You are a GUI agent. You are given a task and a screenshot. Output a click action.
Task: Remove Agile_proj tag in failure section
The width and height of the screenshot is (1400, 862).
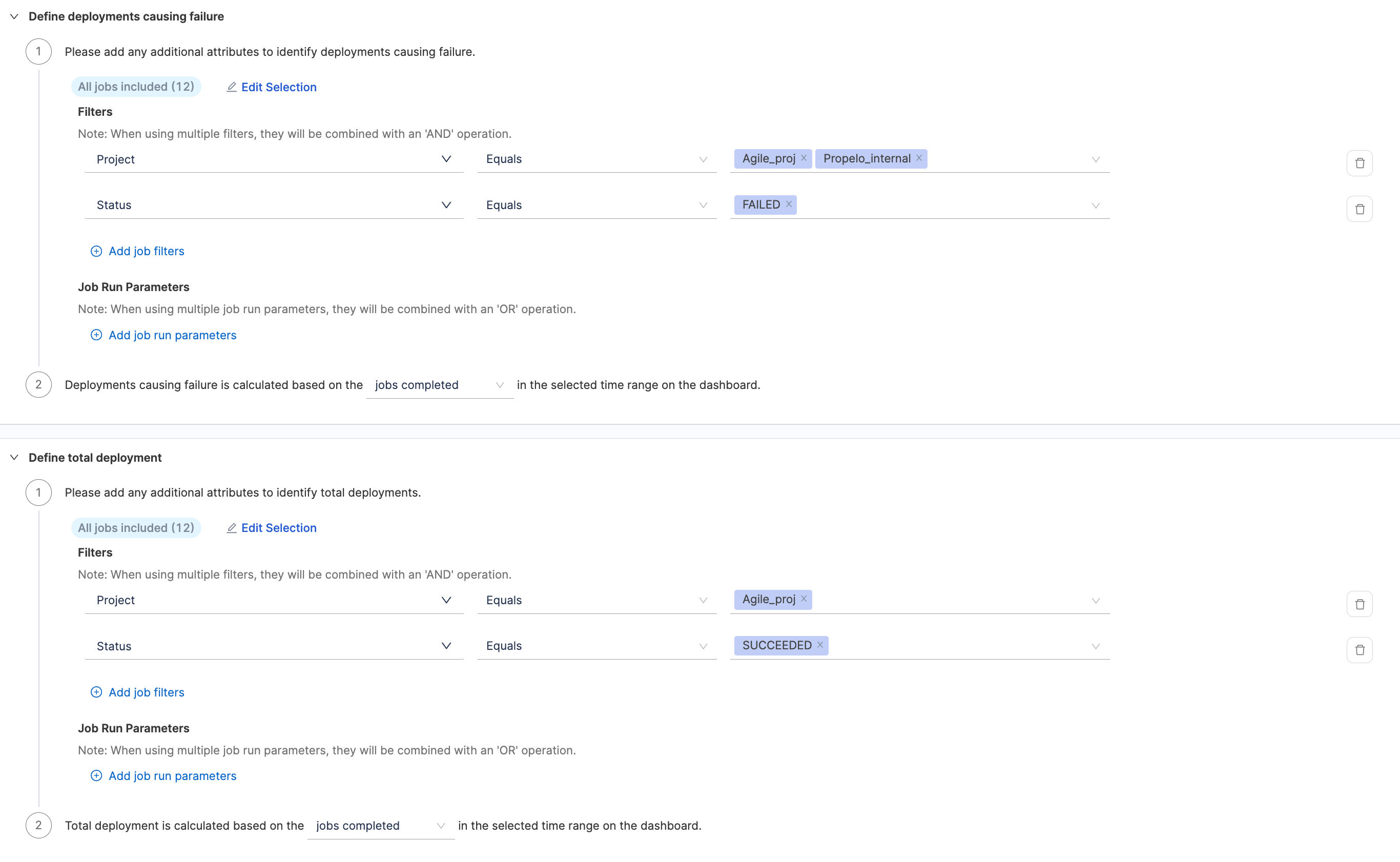click(x=804, y=158)
